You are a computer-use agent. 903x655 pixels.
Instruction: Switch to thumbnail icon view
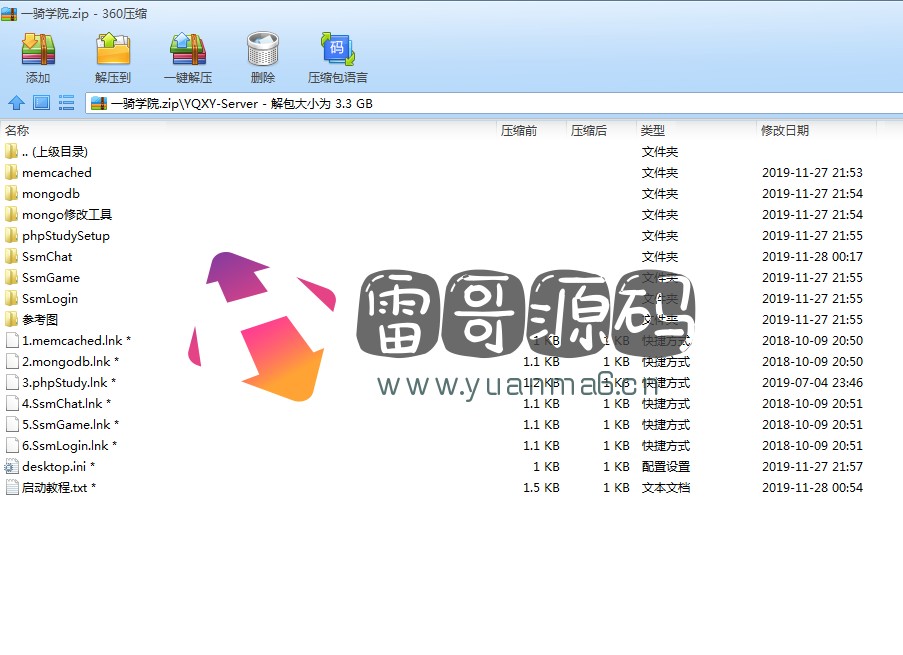[41, 102]
